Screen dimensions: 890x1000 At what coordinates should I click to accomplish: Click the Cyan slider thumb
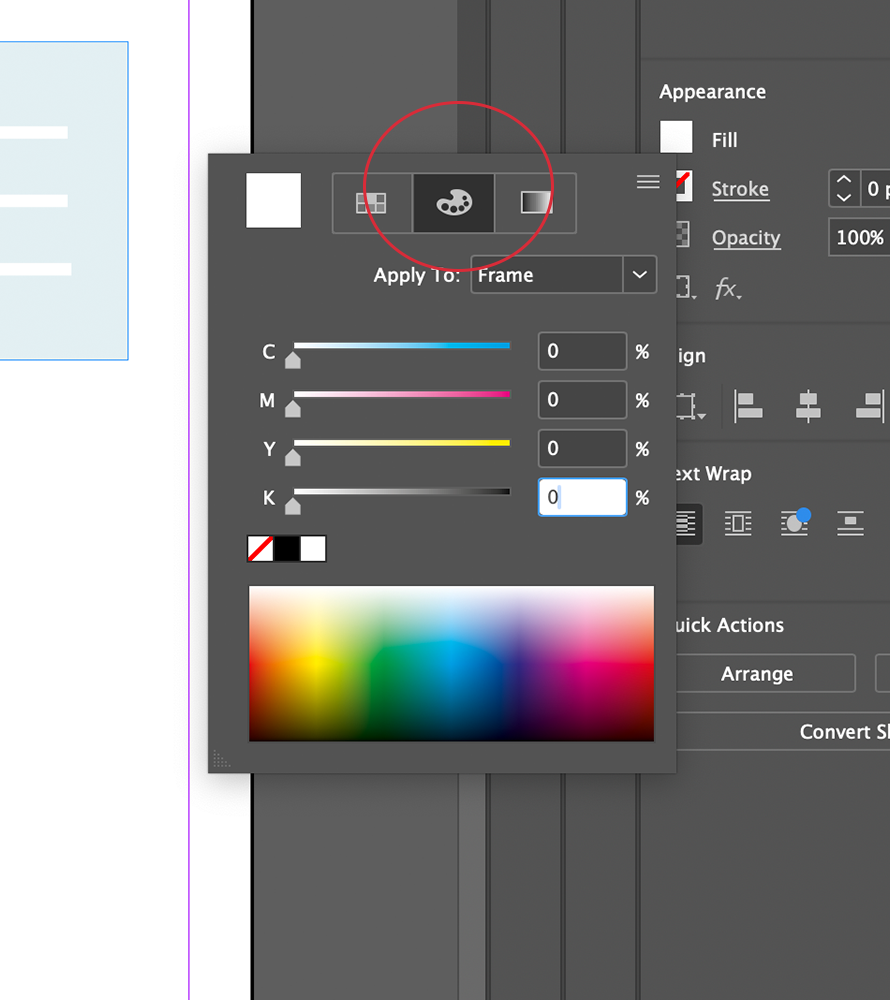293,360
